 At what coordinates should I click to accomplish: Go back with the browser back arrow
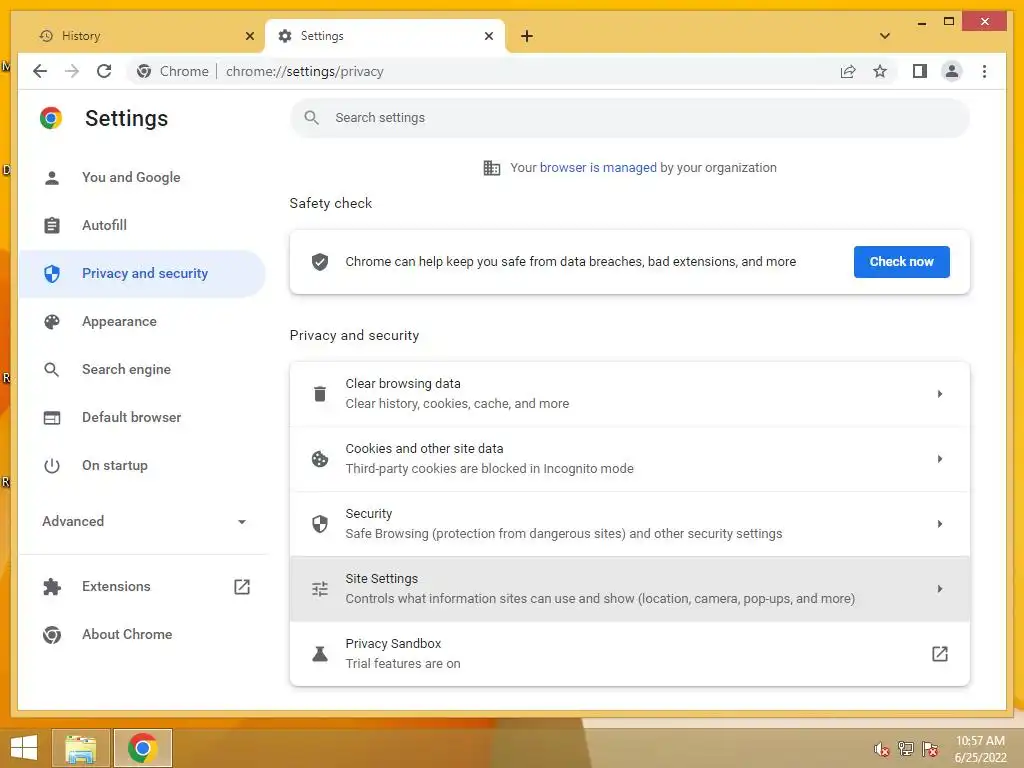40,71
